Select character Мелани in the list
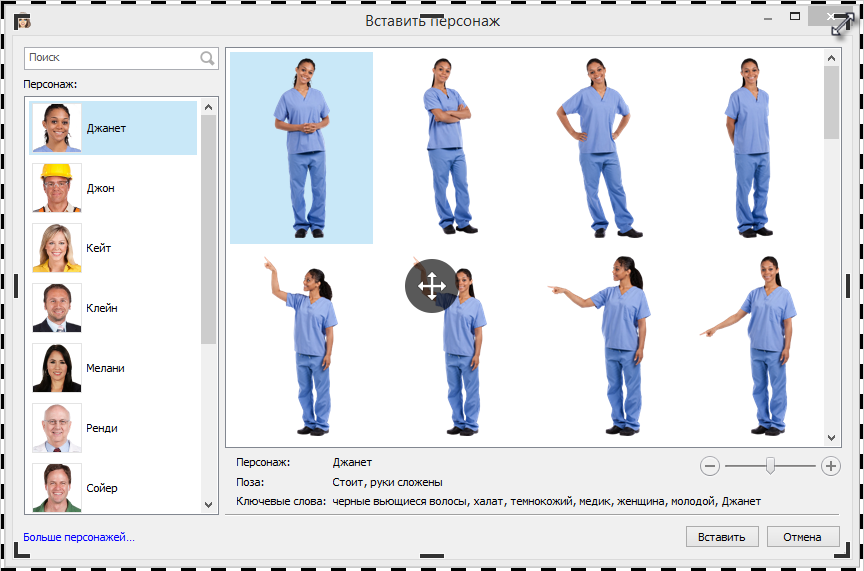This screenshot has height=571, width=864. (x=113, y=368)
